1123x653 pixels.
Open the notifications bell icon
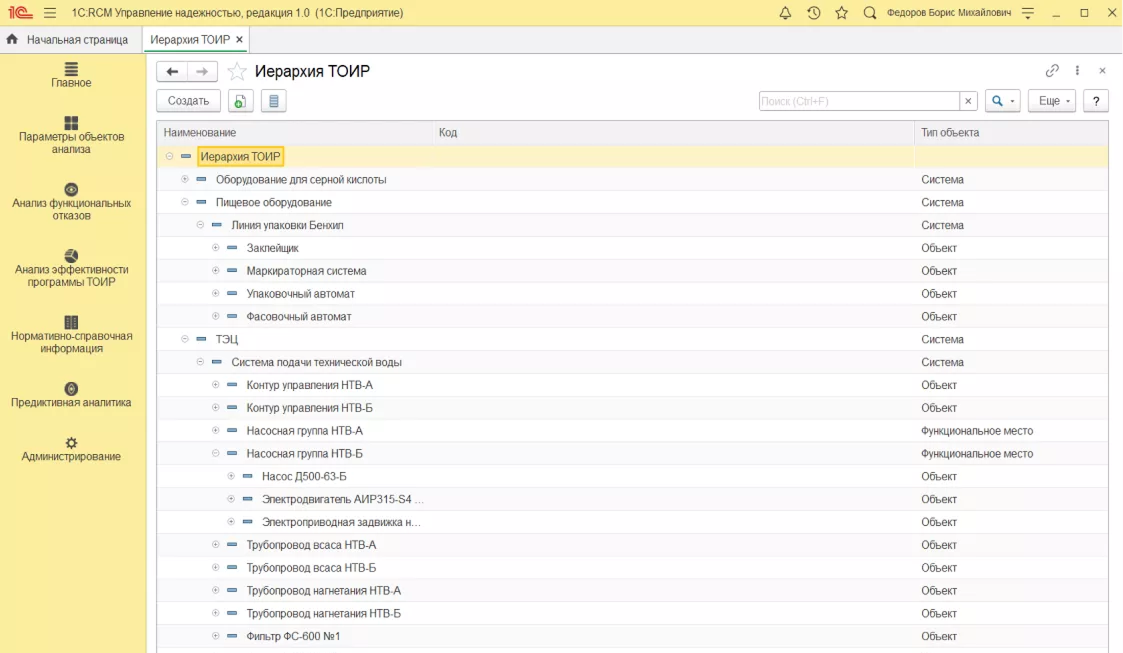[x=785, y=13]
